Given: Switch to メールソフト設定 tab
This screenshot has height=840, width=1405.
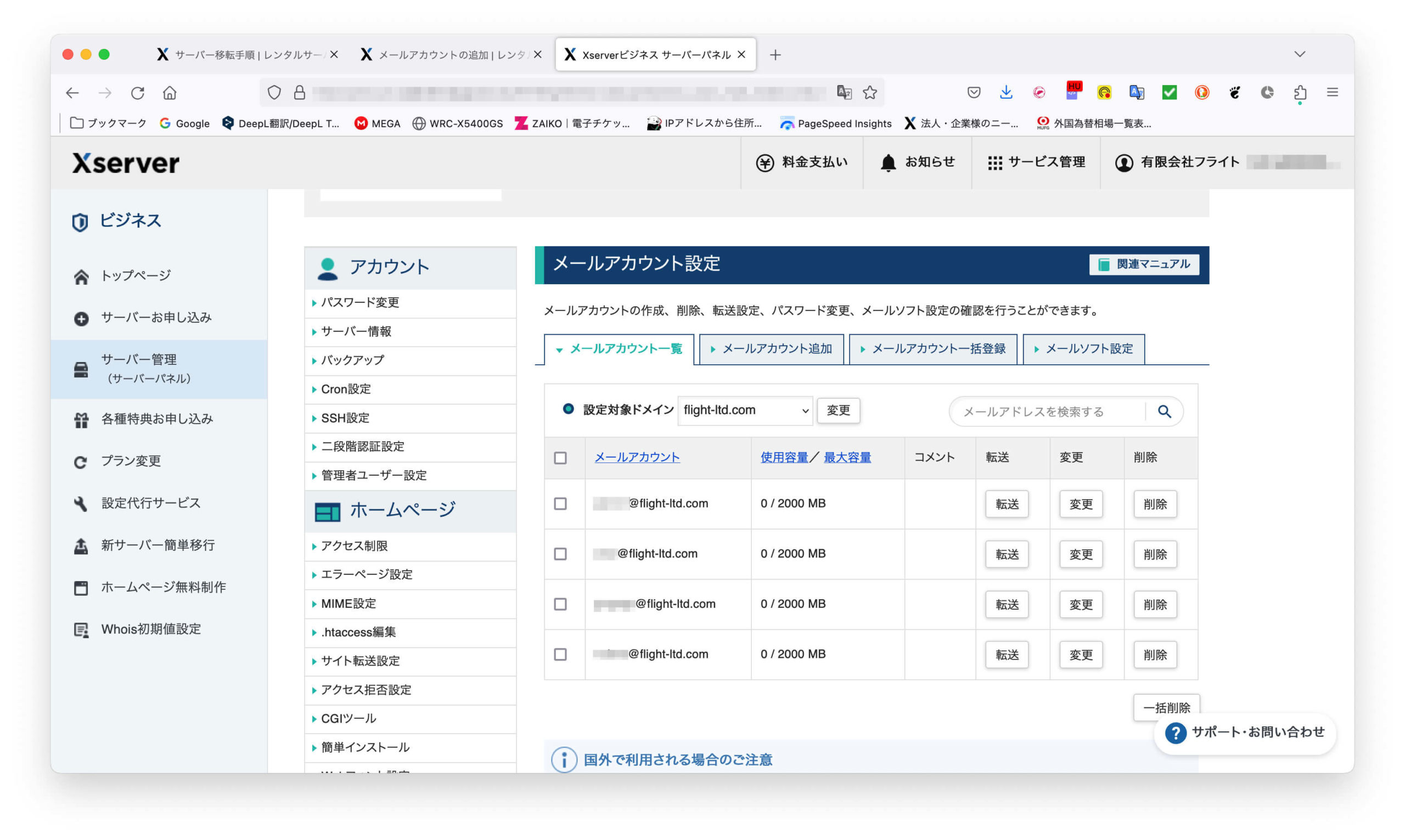Looking at the screenshot, I should (1083, 349).
